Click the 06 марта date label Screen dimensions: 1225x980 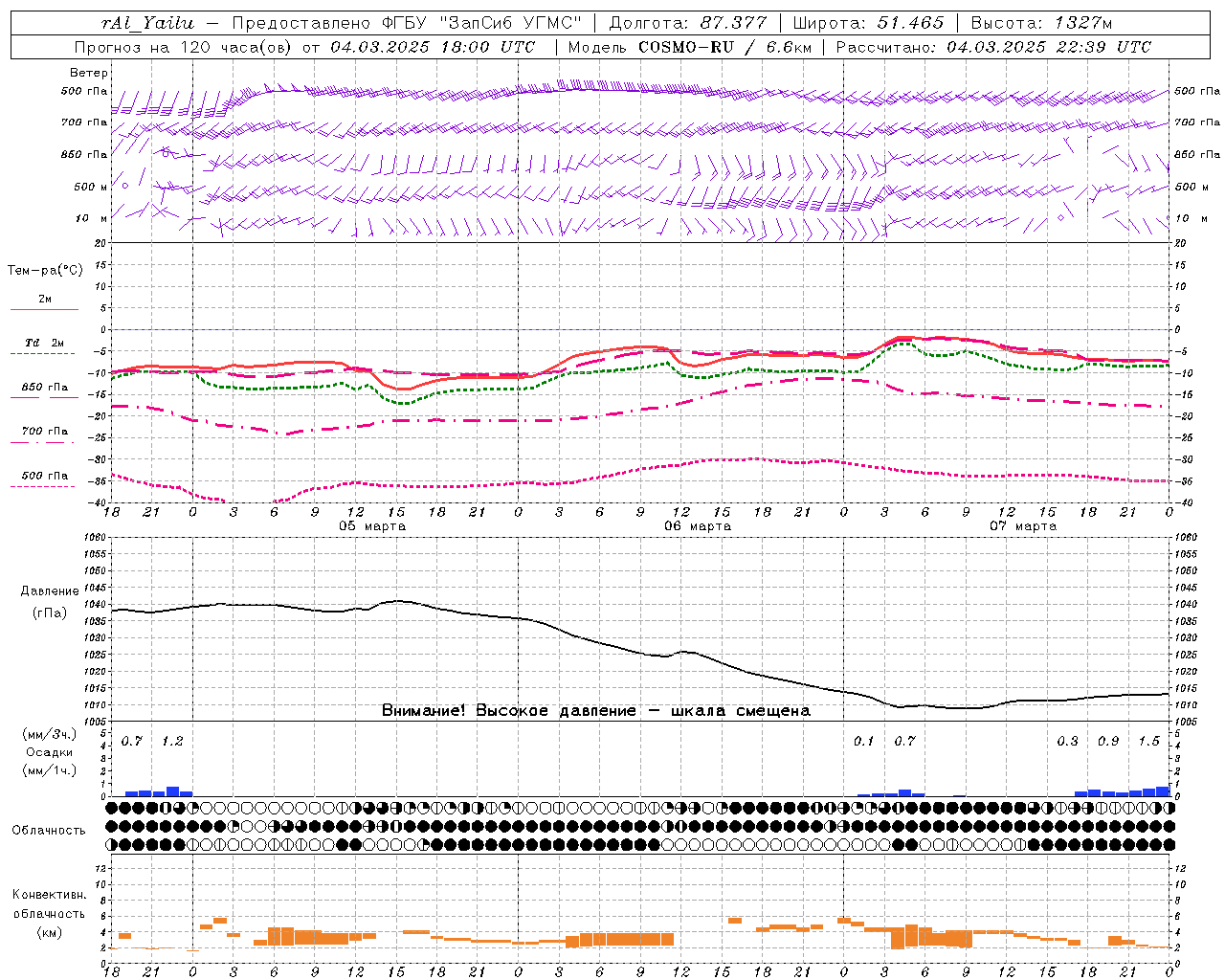point(698,526)
